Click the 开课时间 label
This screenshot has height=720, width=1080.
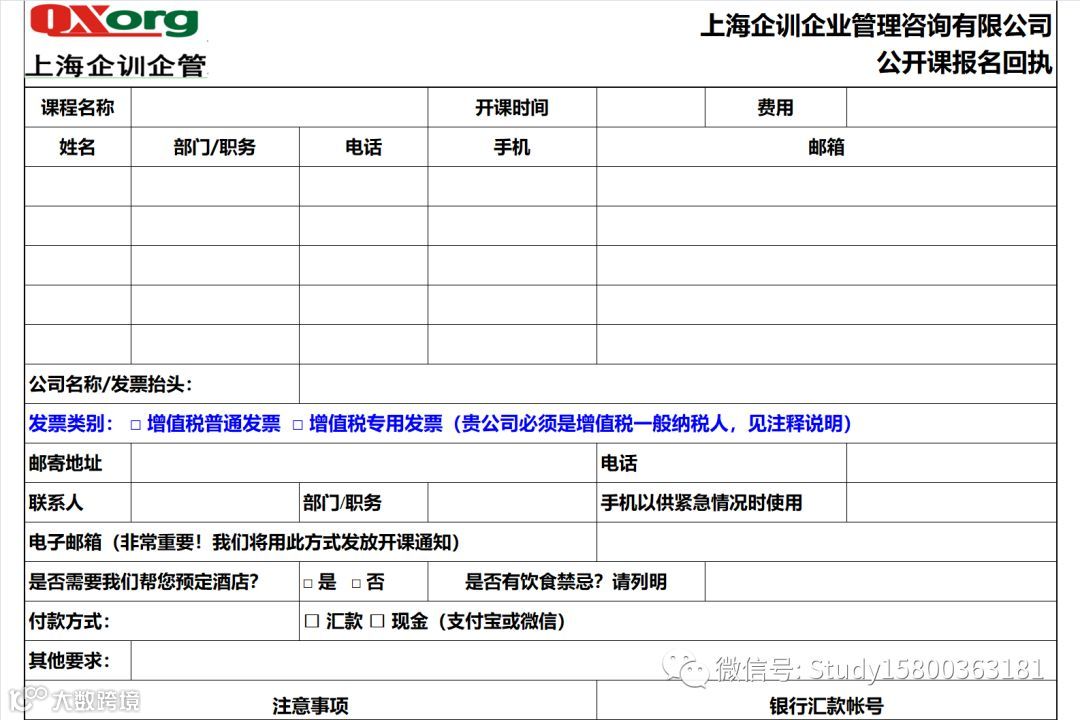(x=512, y=107)
